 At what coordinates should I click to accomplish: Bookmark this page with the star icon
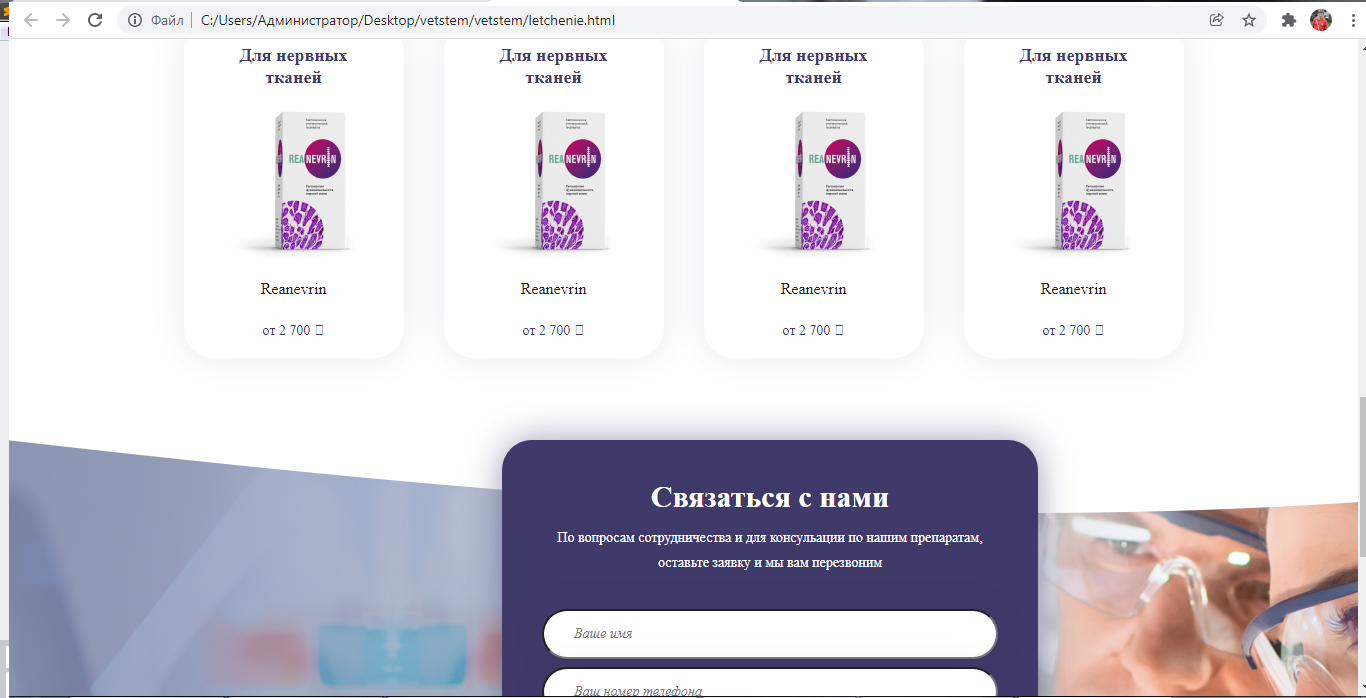1249,20
